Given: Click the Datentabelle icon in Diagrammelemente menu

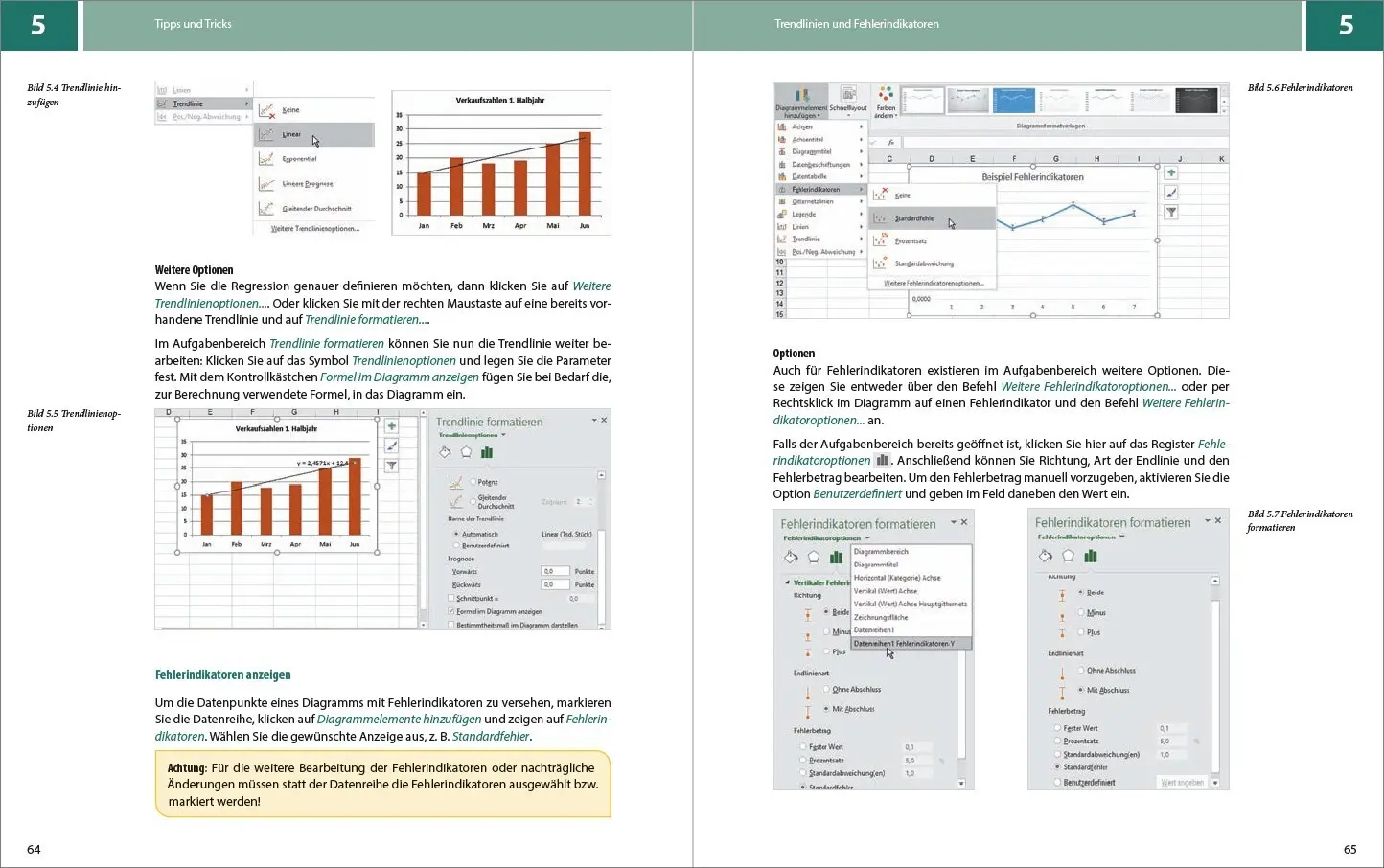Looking at the screenshot, I should [x=782, y=176].
